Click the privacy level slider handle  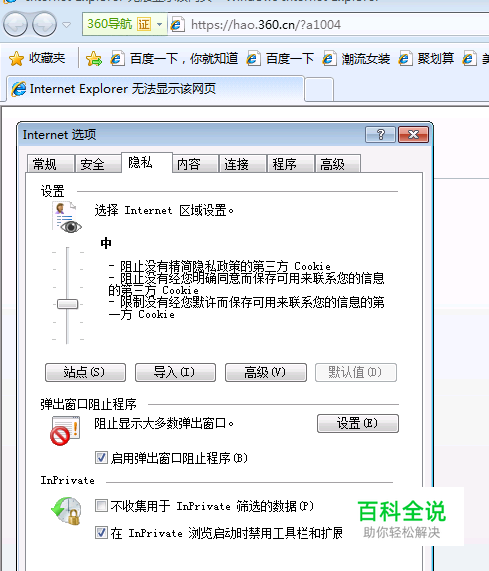pyautogui.click(x=68, y=304)
